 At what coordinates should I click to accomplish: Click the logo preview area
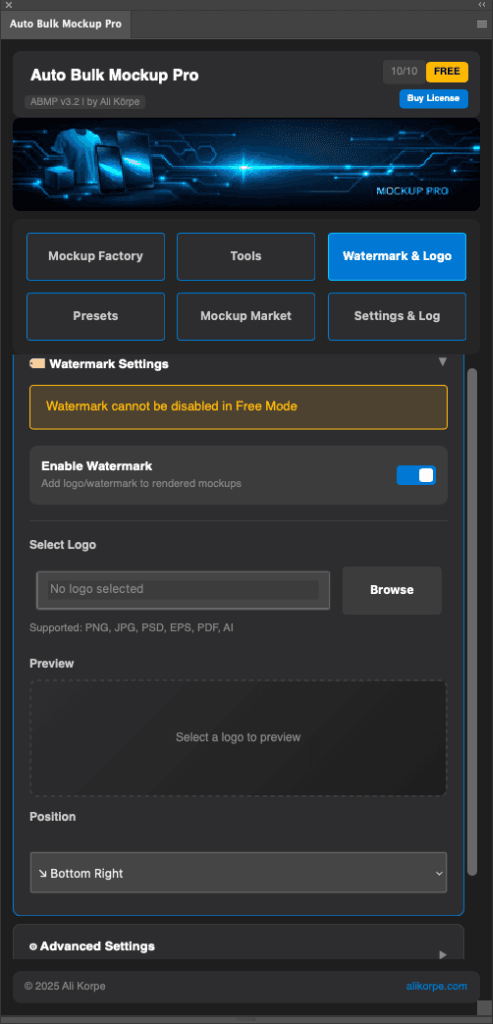pos(238,738)
